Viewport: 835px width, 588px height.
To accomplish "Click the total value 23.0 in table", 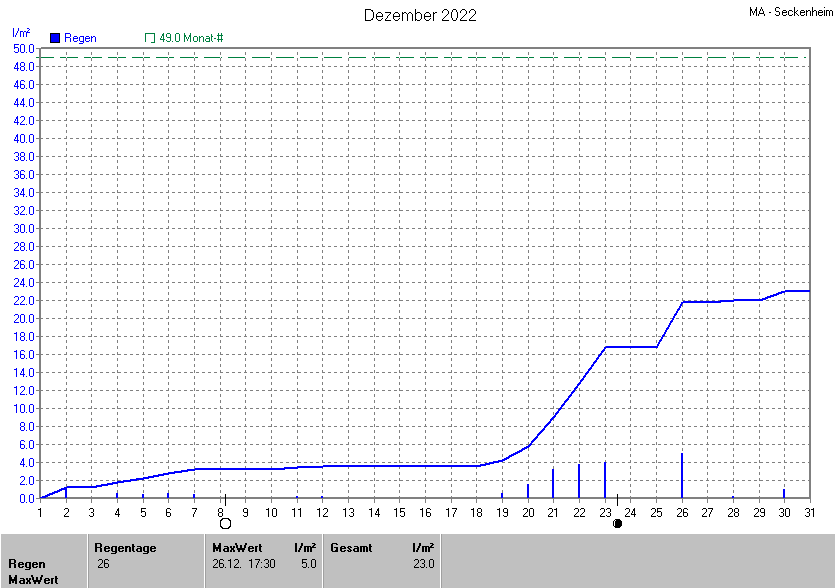I will coord(424,564).
